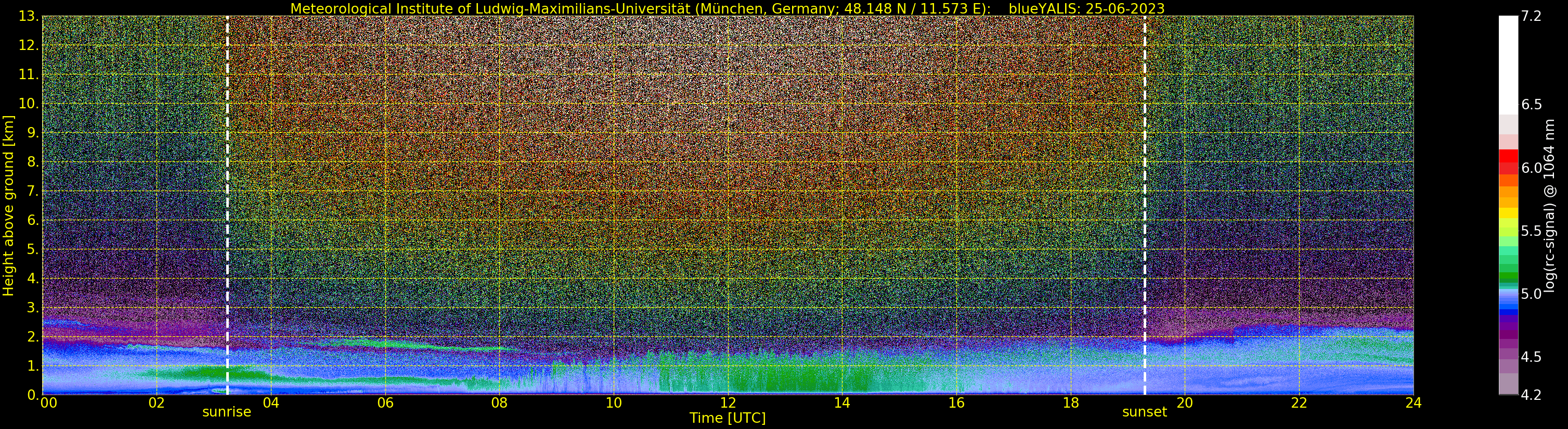The width and height of the screenshot is (1568, 429).
Task: Click the time axis tick '22'
Action: (1299, 403)
